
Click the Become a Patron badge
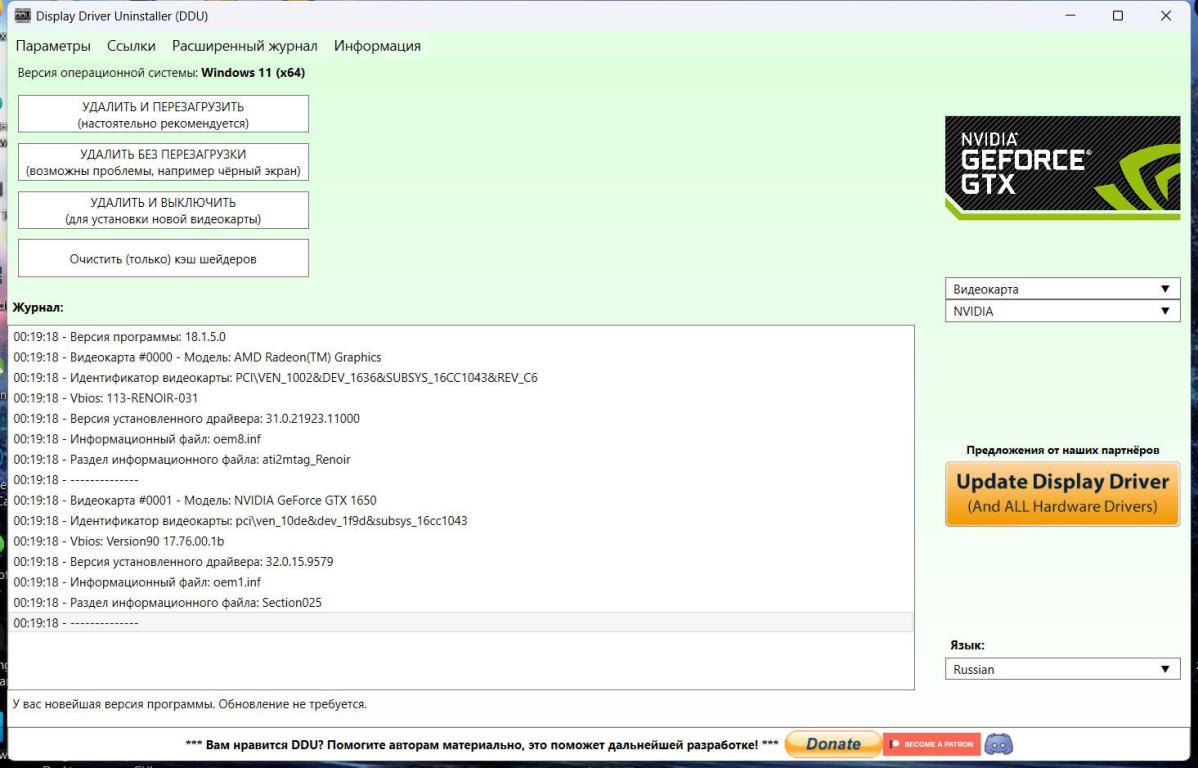point(931,744)
